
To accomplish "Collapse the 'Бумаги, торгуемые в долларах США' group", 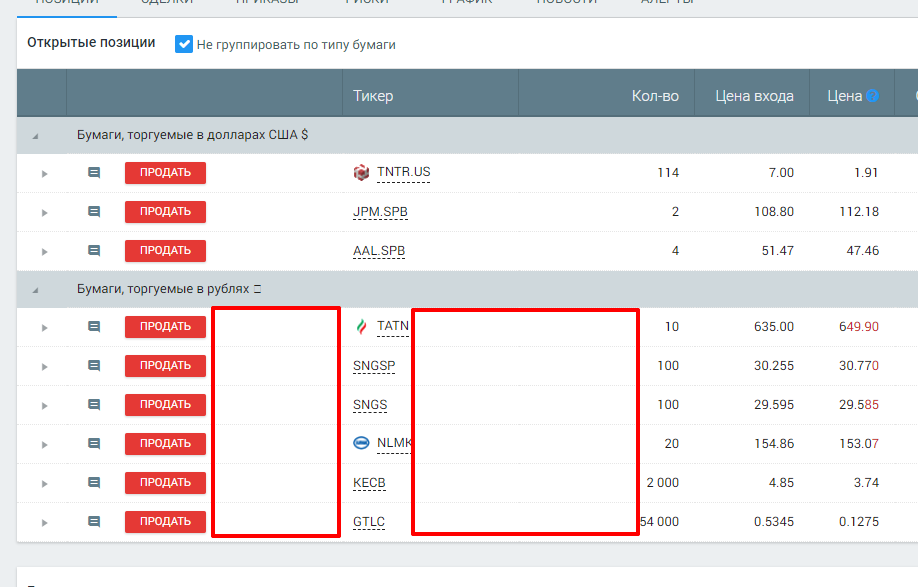I will 35,136.
